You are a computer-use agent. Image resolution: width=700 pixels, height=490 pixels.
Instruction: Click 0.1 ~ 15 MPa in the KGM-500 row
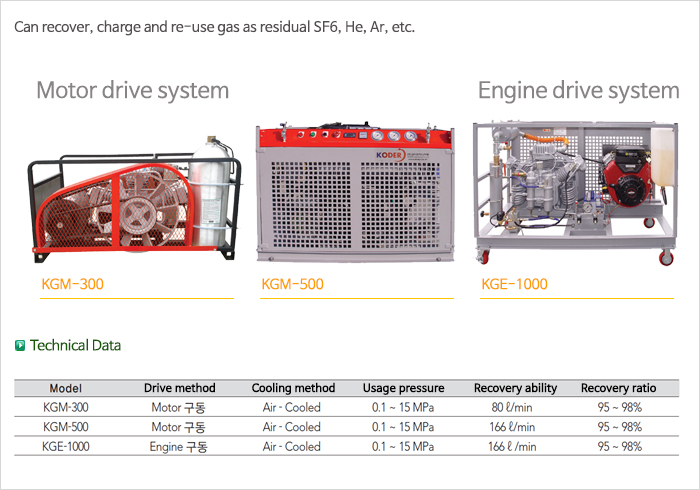click(x=403, y=427)
